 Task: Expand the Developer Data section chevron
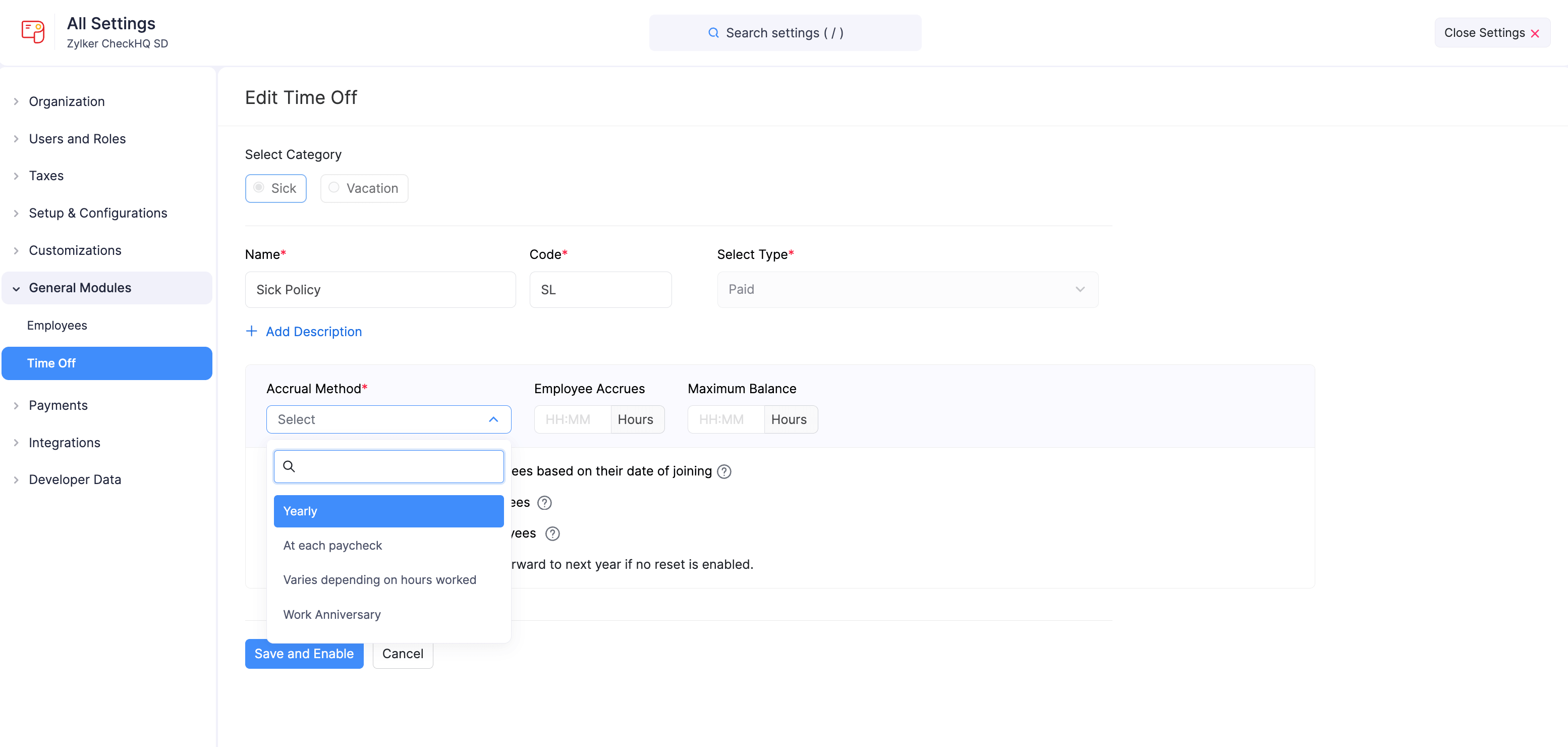17,479
